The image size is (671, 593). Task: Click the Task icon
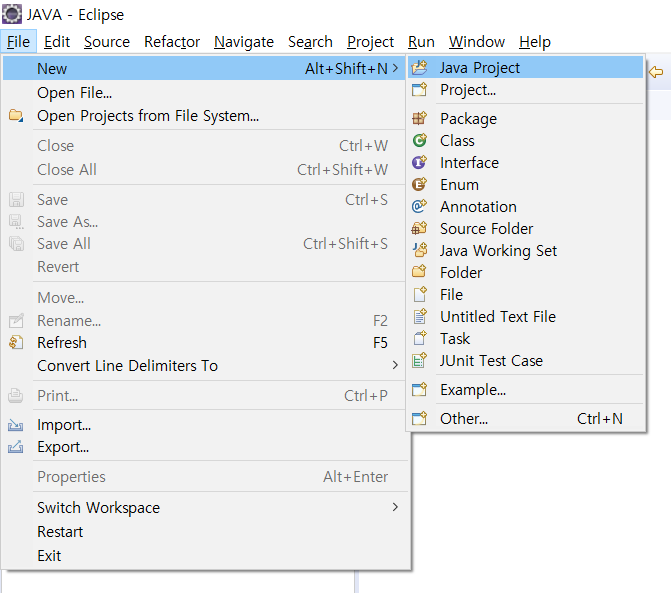point(419,338)
